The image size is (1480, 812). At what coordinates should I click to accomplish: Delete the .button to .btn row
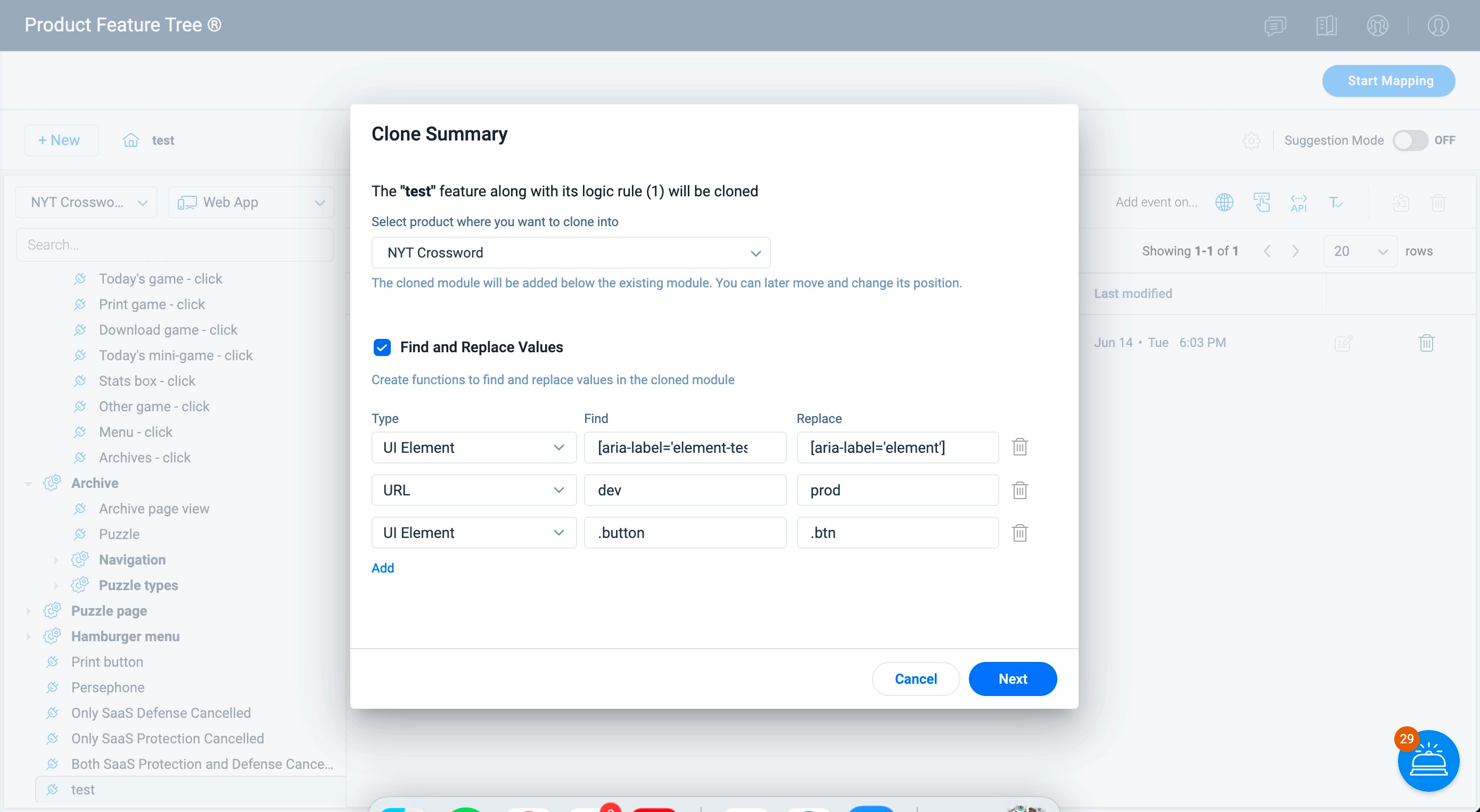(x=1020, y=532)
